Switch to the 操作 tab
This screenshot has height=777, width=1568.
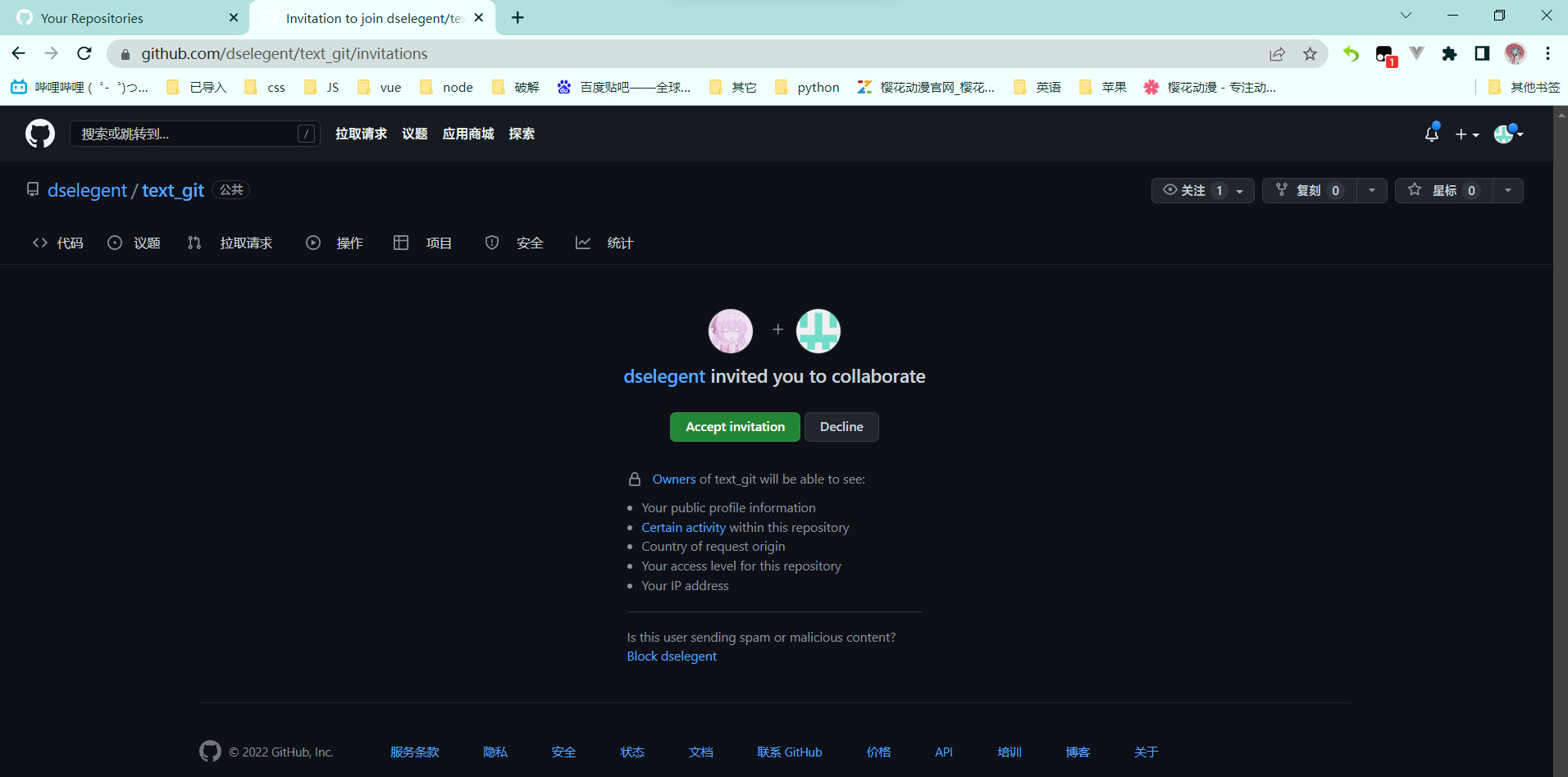[x=335, y=243]
